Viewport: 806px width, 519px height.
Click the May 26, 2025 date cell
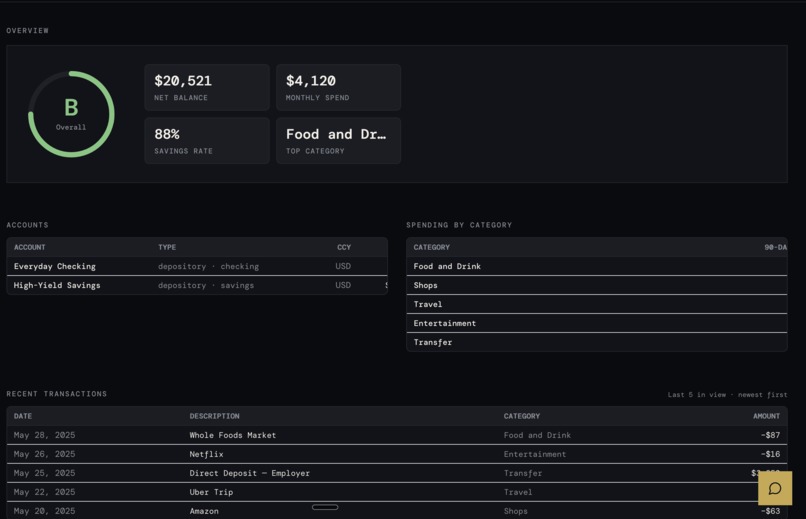(44, 454)
